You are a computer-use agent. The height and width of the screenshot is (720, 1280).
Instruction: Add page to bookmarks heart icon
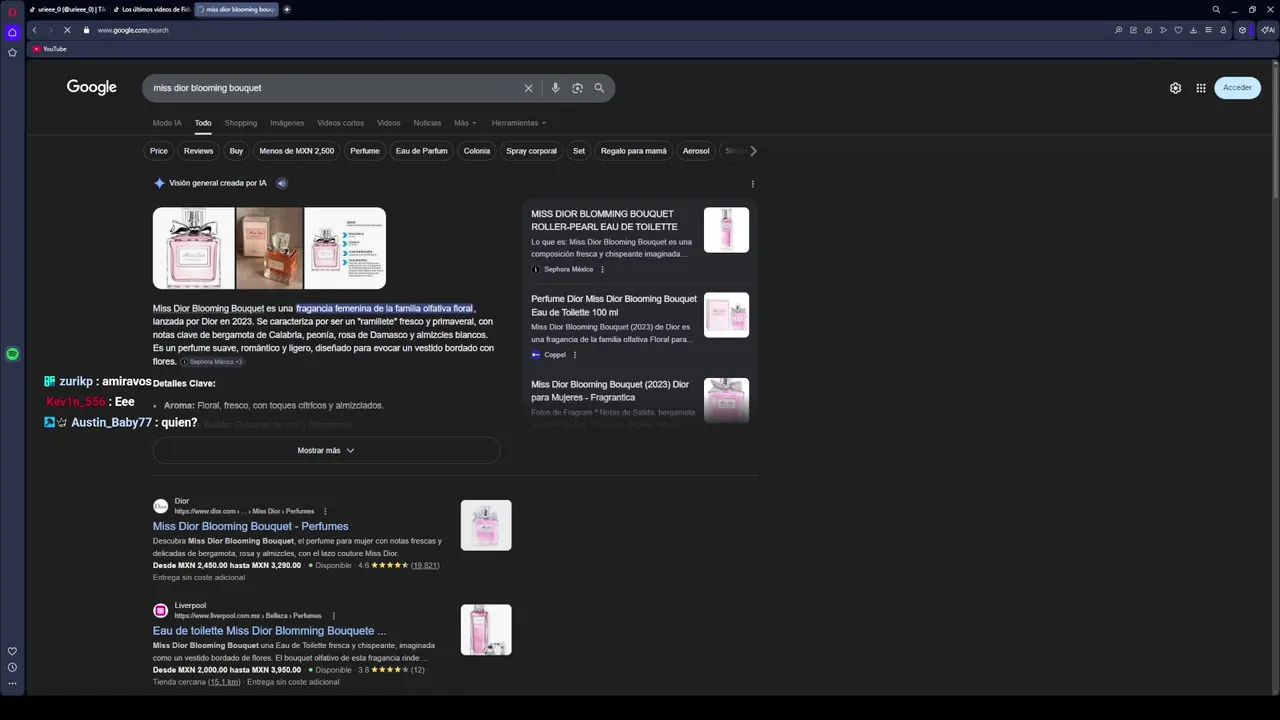tap(1178, 30)
